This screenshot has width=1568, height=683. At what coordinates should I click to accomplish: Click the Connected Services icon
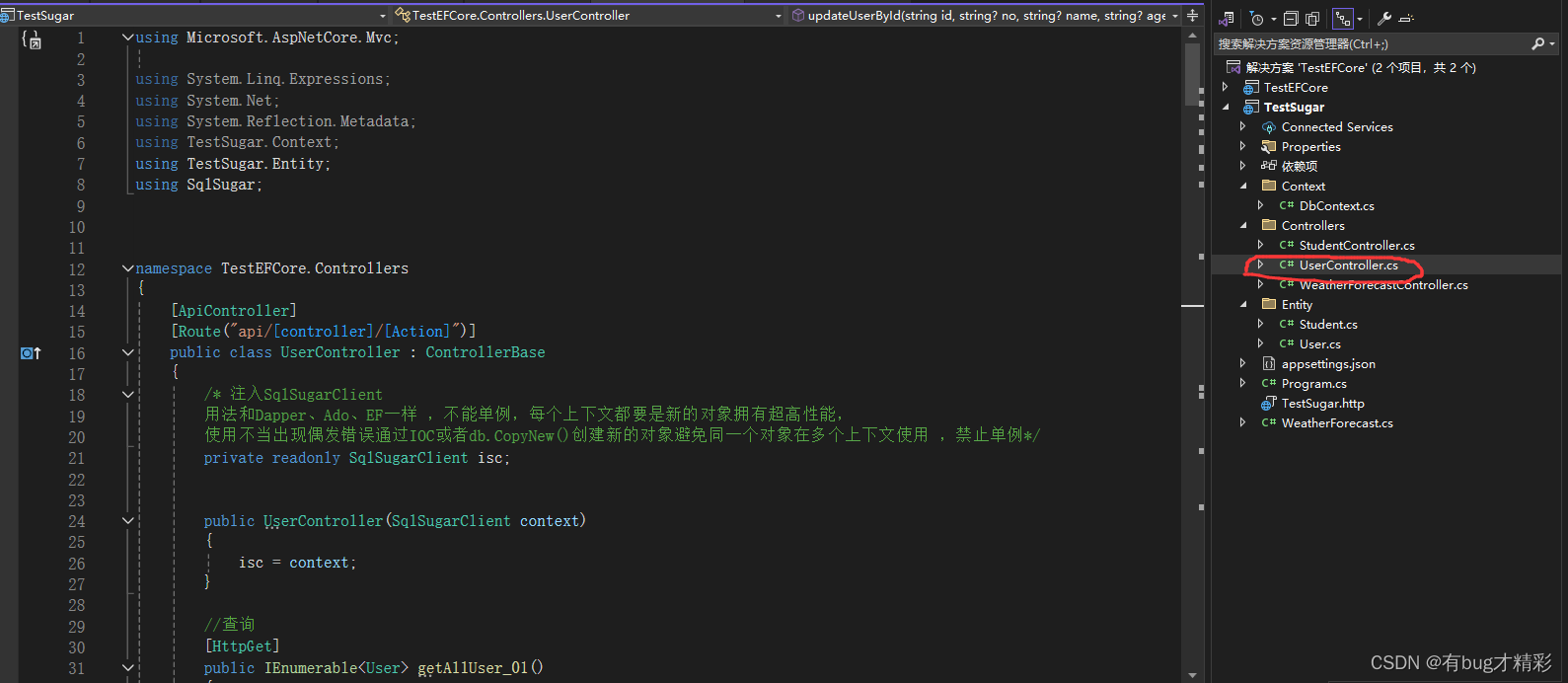1269,126
